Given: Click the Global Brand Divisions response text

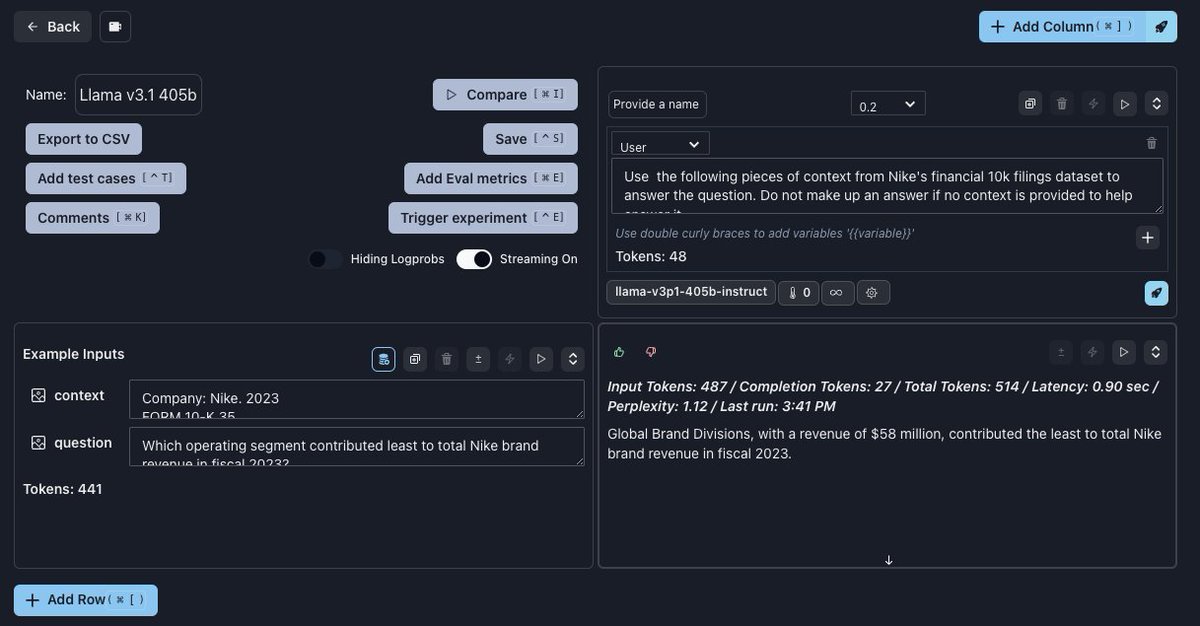Looking at the screenshot, I should point(883,443).
